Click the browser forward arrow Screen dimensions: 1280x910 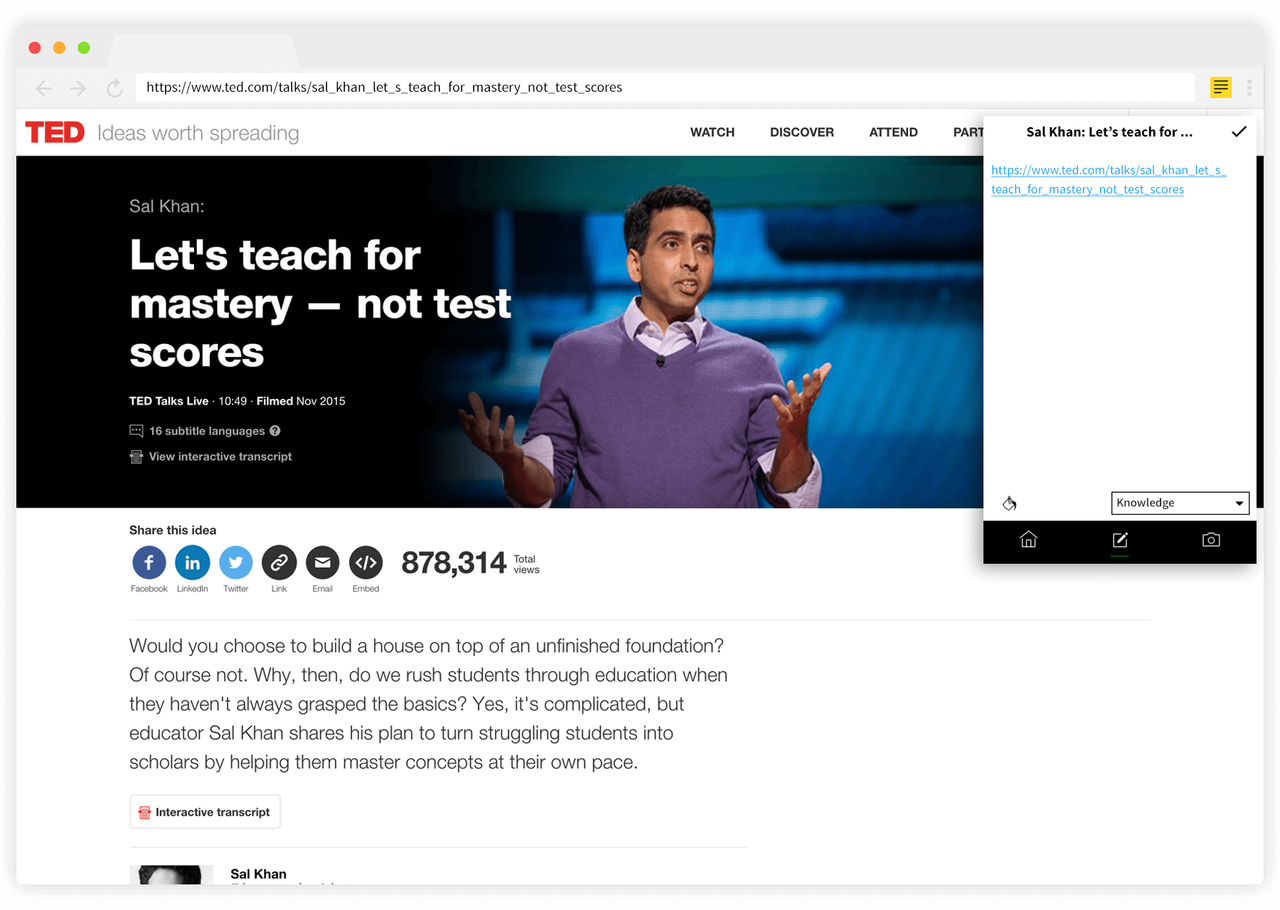coord(78,88)
